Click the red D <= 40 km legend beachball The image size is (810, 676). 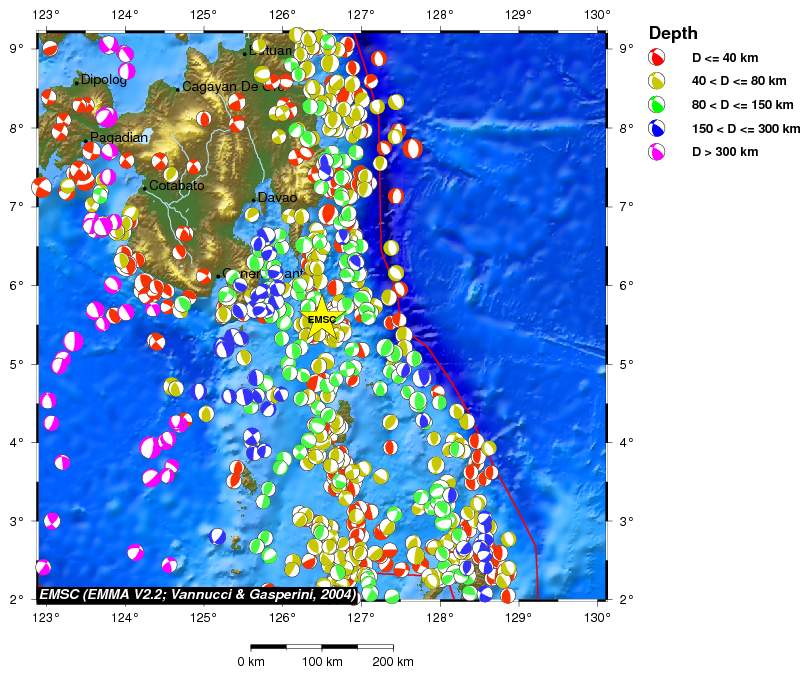pos(657,58)
